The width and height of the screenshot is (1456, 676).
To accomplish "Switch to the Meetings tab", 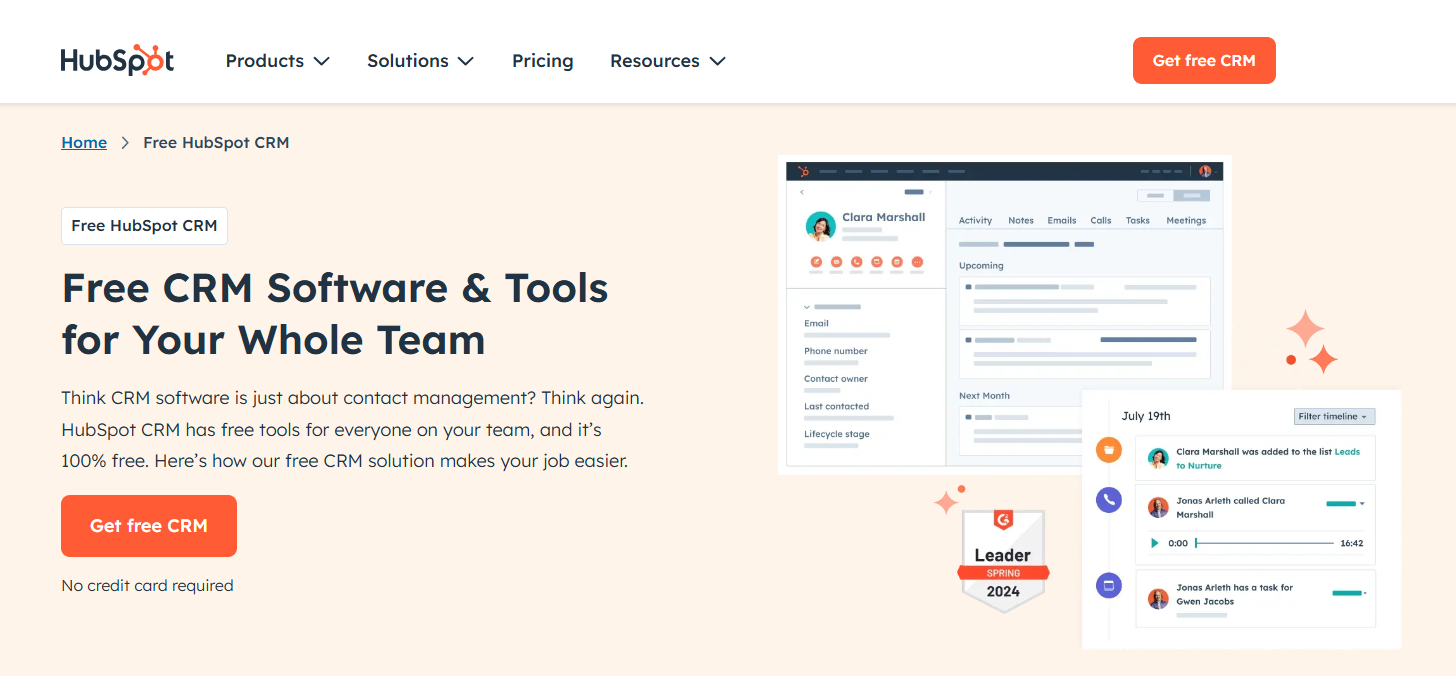I will click(1186, 220).
